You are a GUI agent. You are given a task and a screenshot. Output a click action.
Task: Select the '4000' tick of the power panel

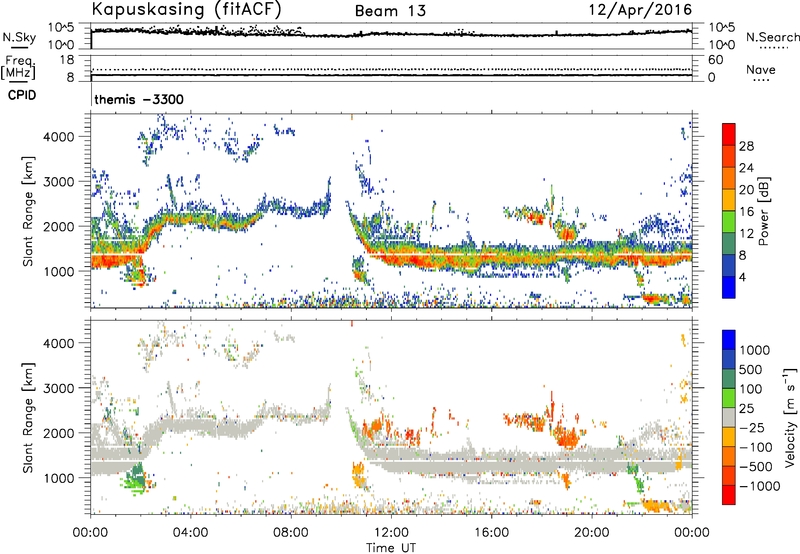click(58, 137)
